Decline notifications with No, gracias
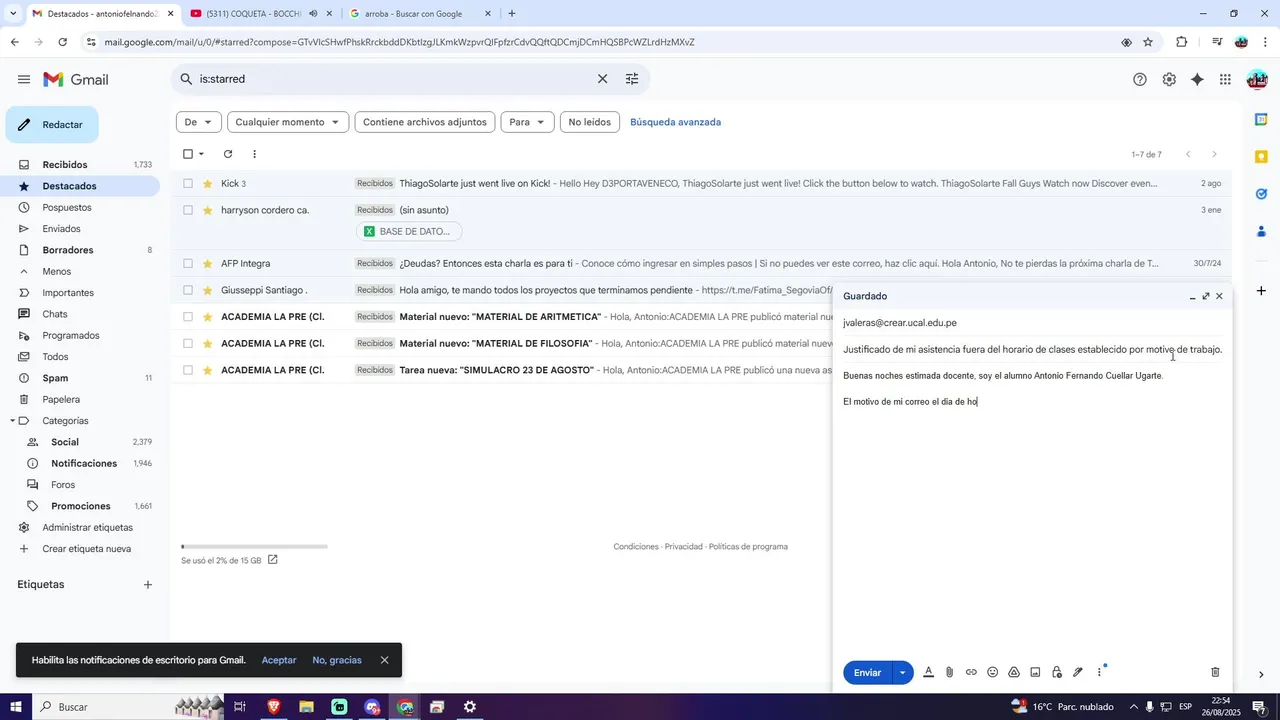Screen dimensions: 1280x720 pyautogui.click(x=337, y=660)
